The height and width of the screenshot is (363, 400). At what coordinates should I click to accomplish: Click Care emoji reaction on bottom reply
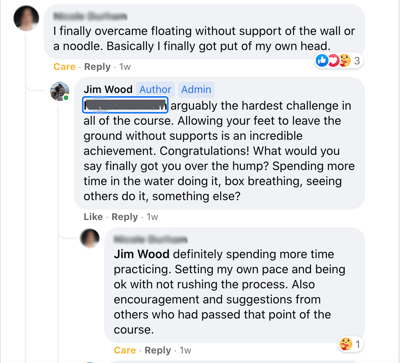[x=346, y=344]
